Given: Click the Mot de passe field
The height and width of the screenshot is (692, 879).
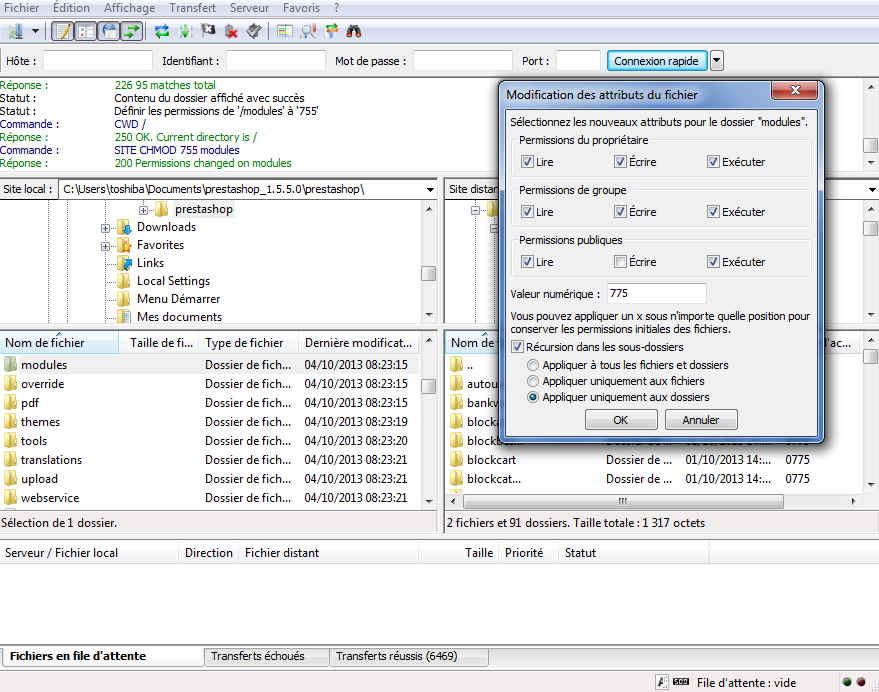Looking at the screenshot, I should pyautogui.click(x=462, y=61).
